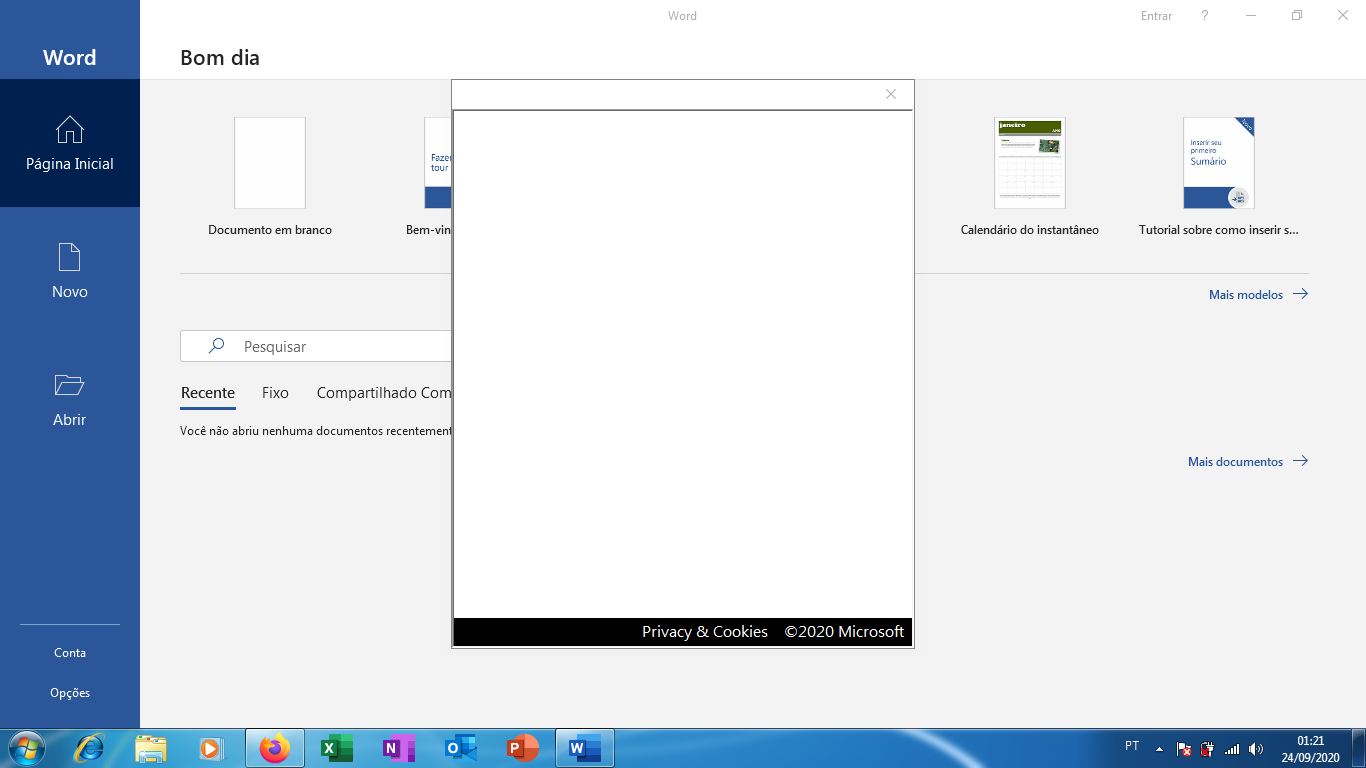1366x768 pixels.
Task: Launch PowerPoint from the taskbar
Action: [x=523, y=748]
